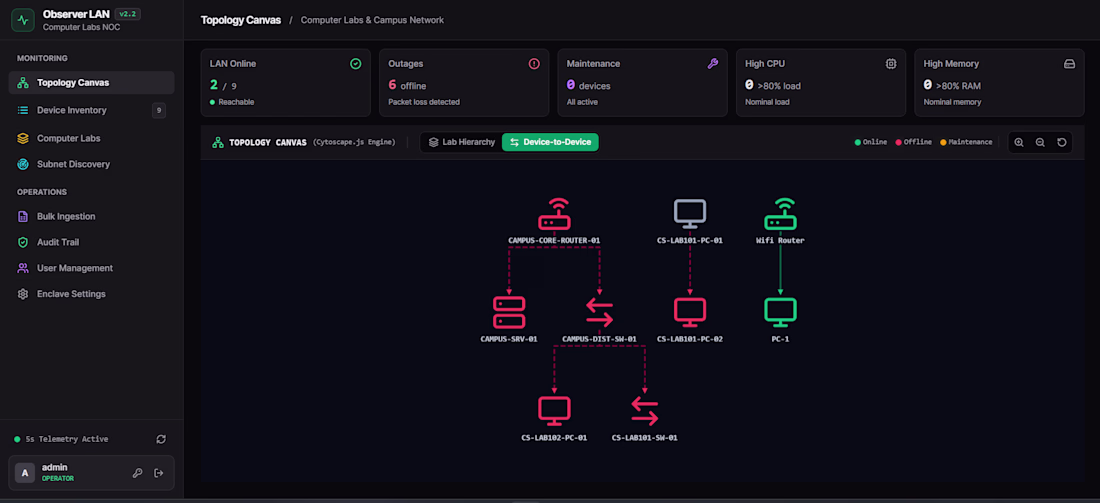Click the logout icon beside admin
This screenshot has height=503, width=1100.
pos(159,473)
